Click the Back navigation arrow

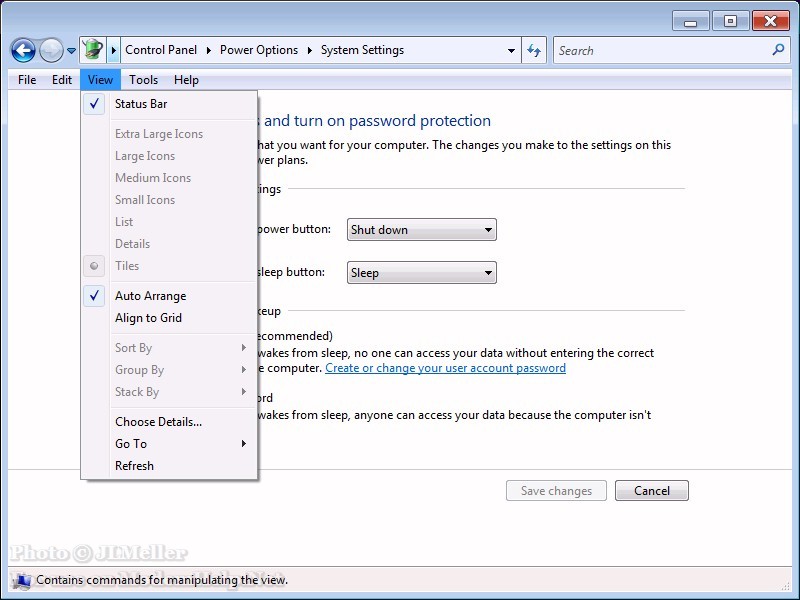23,51
